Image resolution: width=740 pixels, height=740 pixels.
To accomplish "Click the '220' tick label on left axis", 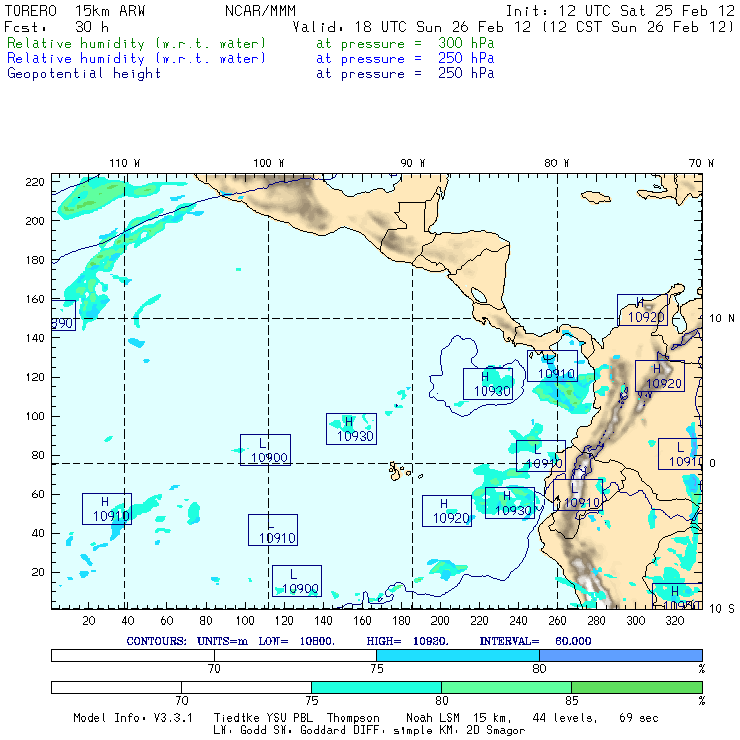I will coord(35,182).
